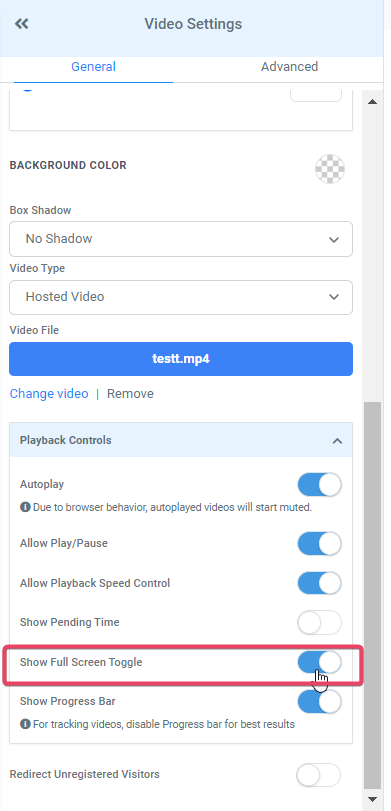Enable Redirect Unregistered Visitors
This screenshot has width=391, height=811.
pos(319,775)
